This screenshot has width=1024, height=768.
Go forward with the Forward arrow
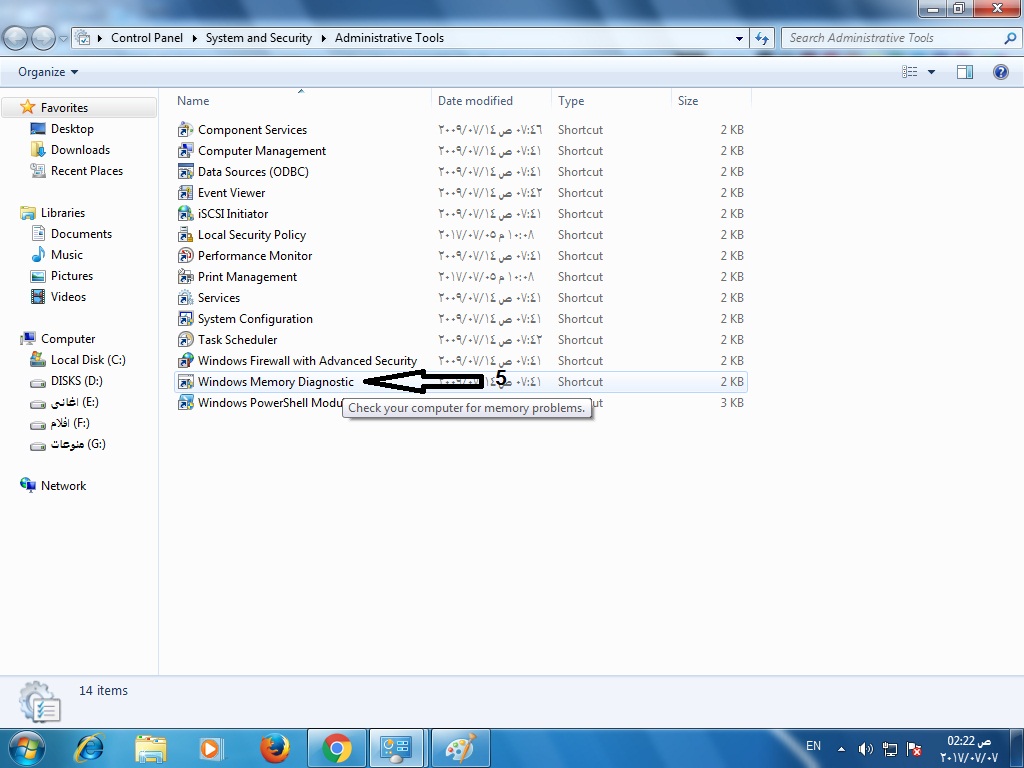(x=43, y=38)
